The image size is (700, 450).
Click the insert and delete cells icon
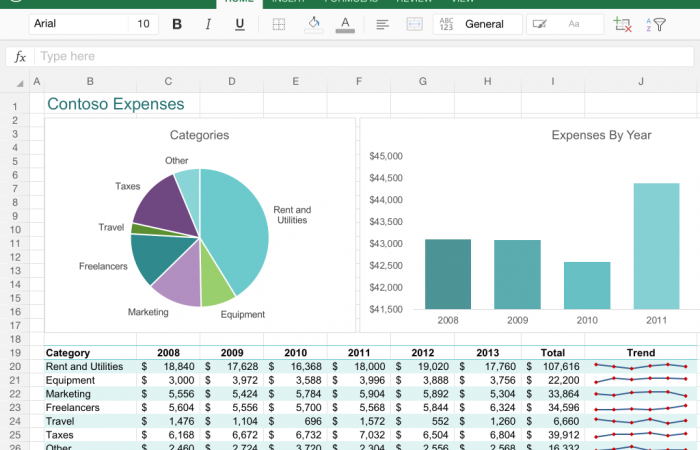623,24
